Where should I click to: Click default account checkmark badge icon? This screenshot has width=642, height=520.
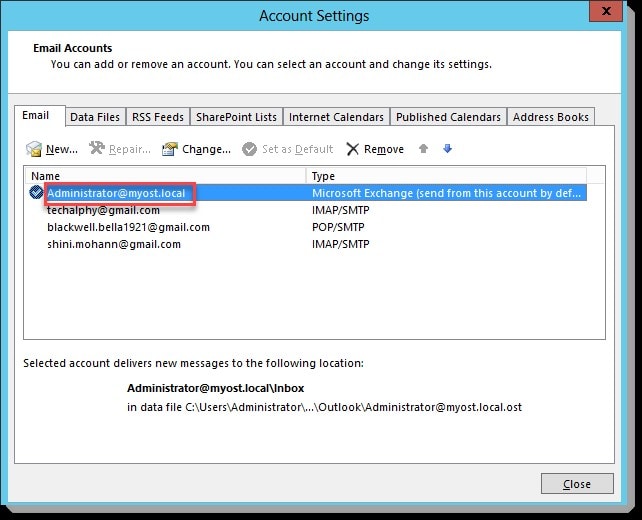[x=36, y=192]
